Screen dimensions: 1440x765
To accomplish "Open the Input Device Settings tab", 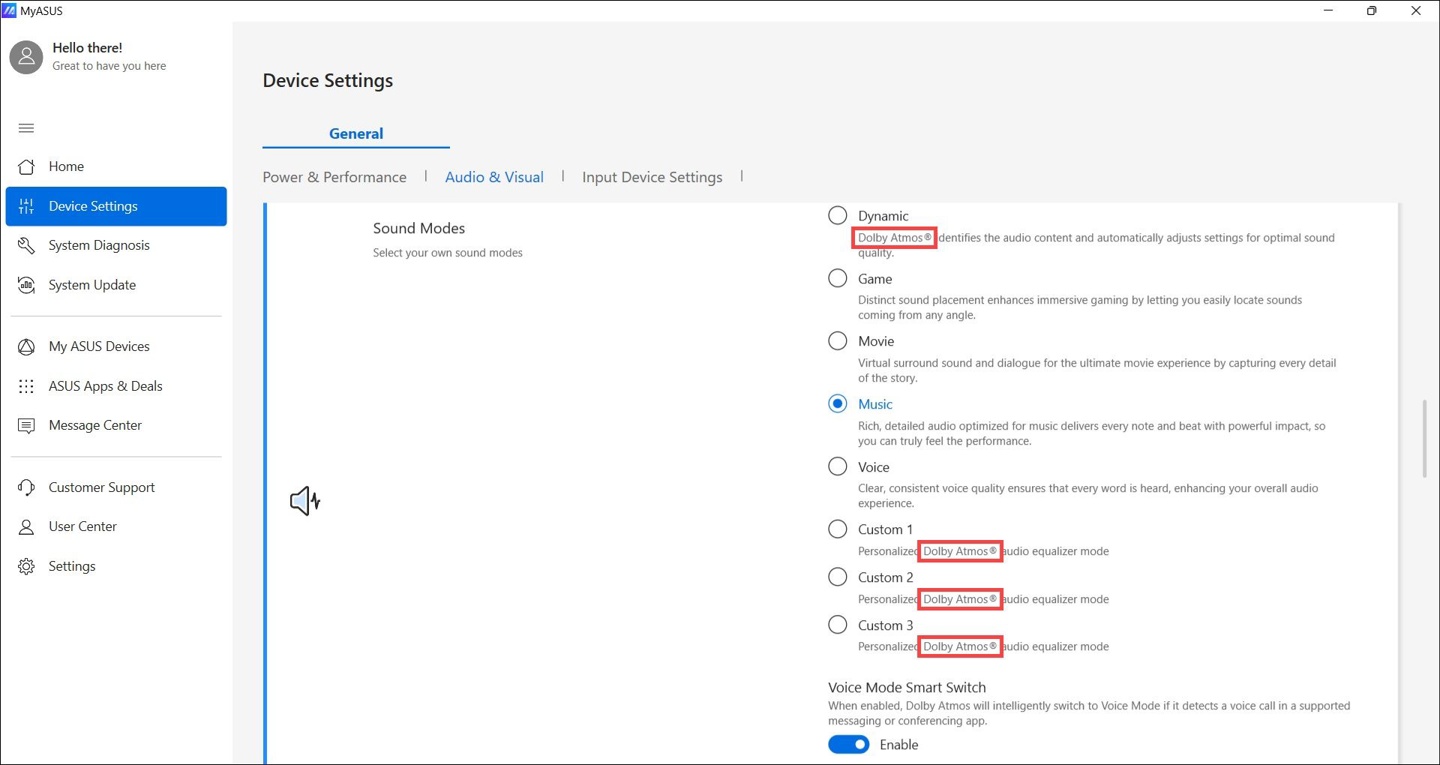I will click(652, 177).
